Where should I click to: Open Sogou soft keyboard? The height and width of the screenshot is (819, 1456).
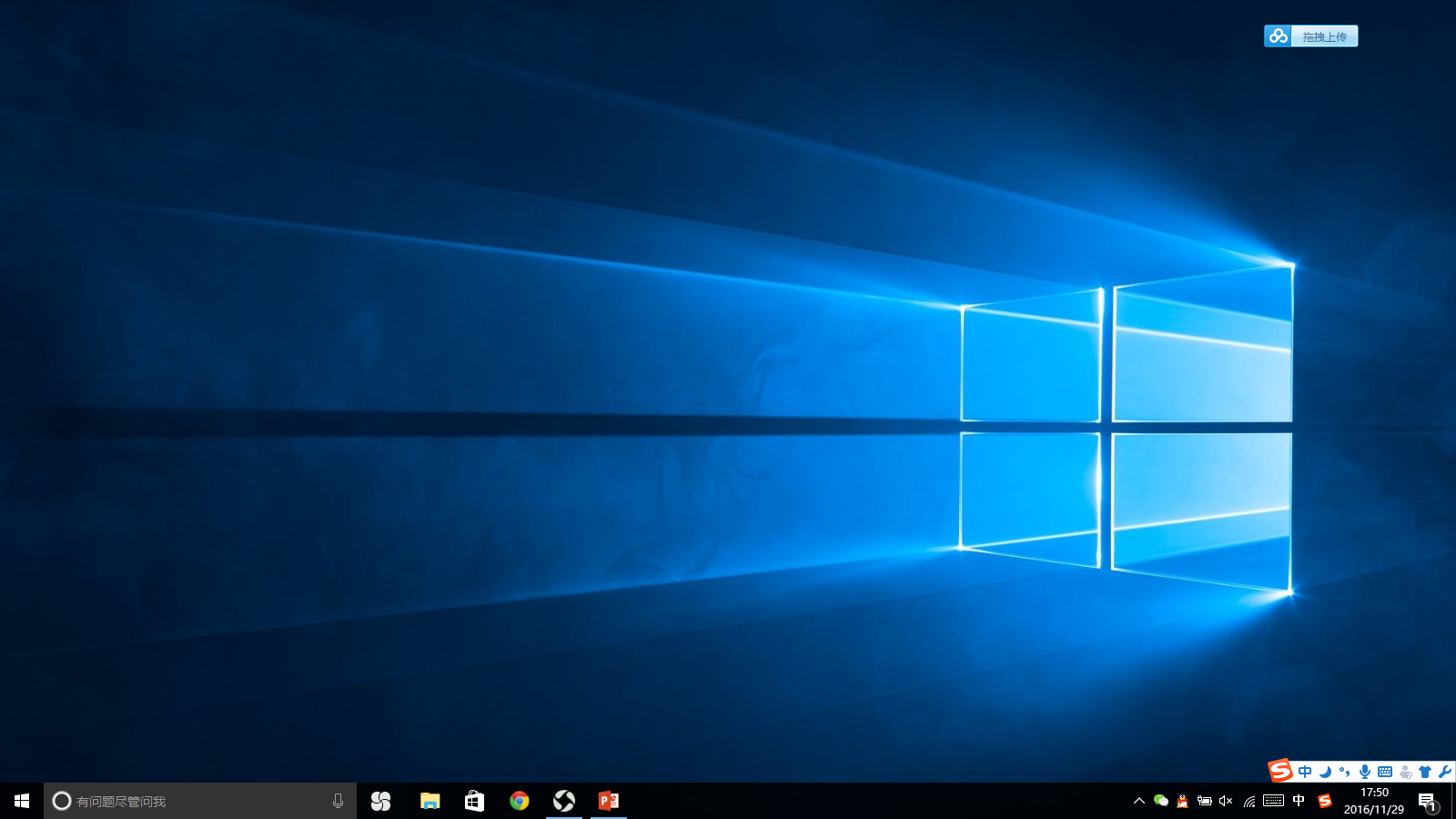point(1385,772)
